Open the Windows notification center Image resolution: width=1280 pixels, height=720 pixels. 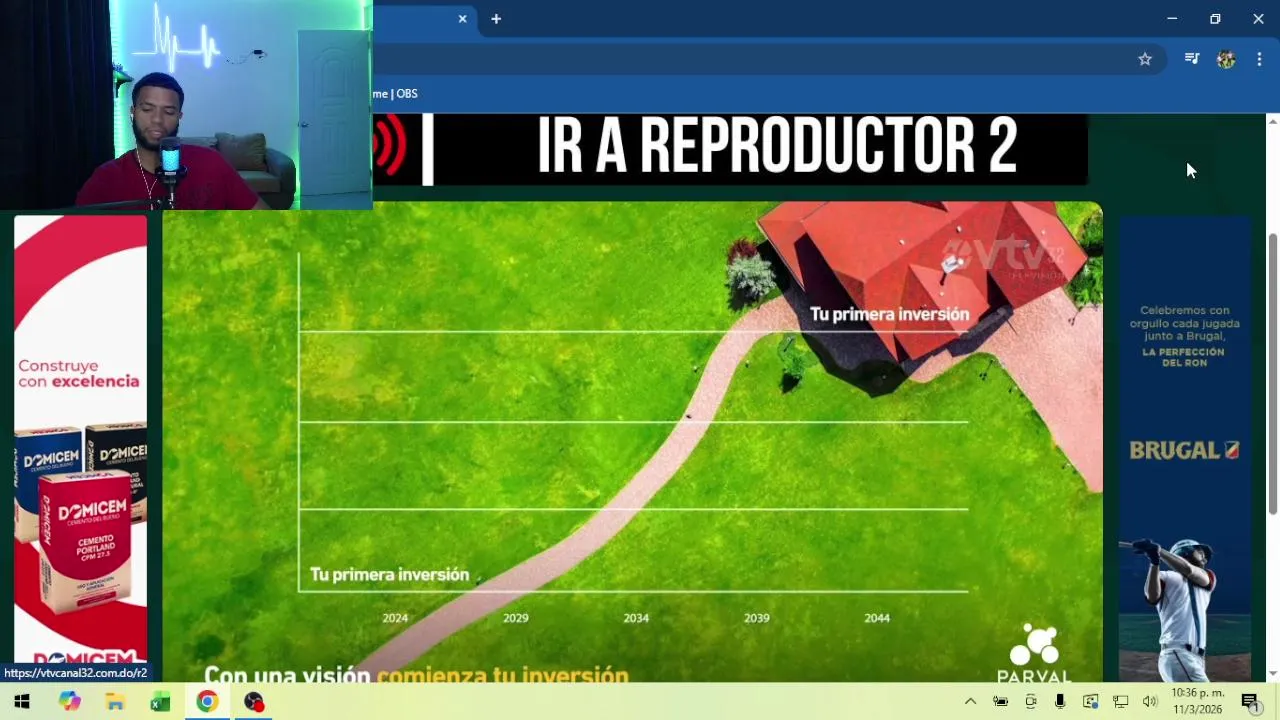(1250, 702)
